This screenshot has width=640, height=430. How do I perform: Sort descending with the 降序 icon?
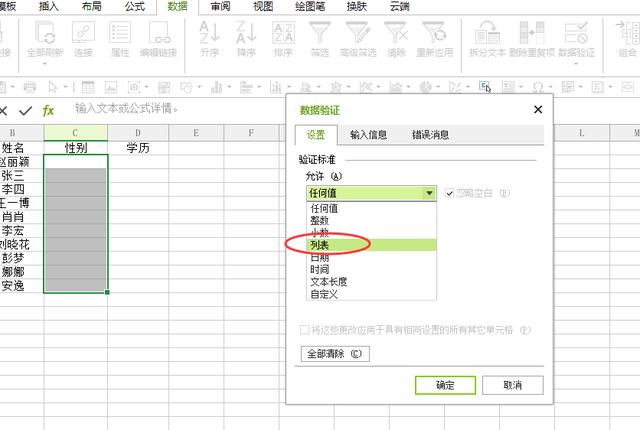[246, 33]
